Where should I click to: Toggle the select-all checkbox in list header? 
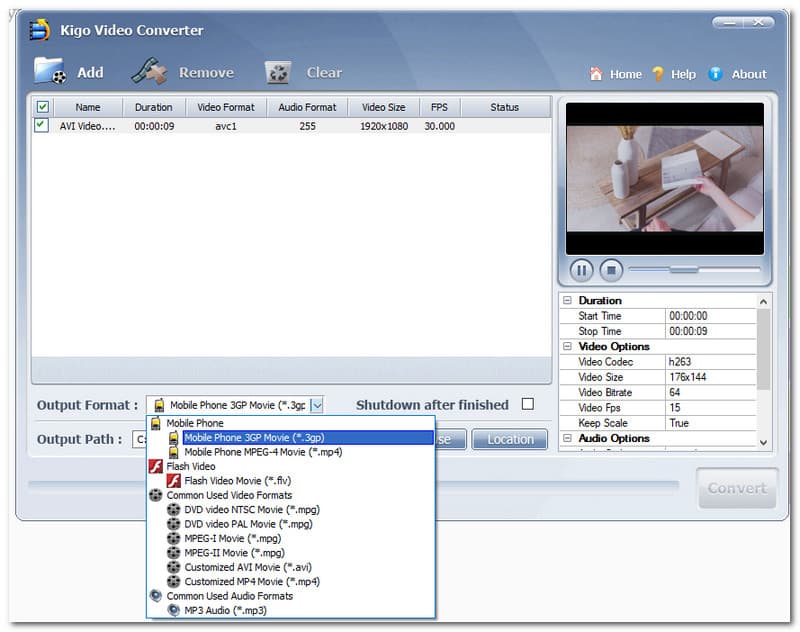point(42,107)
